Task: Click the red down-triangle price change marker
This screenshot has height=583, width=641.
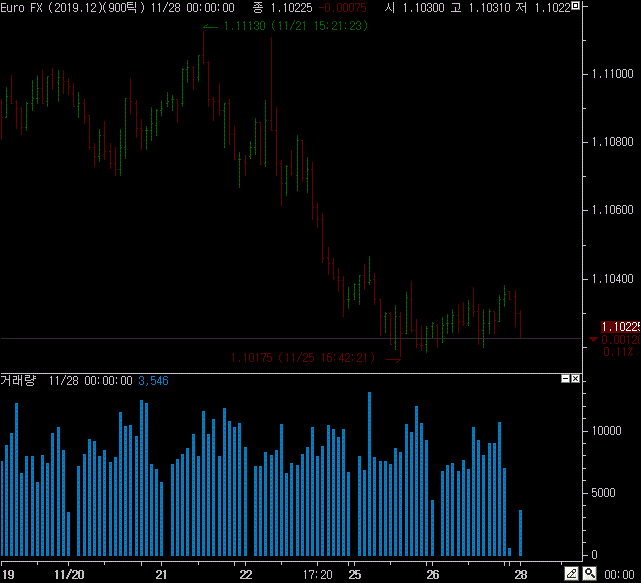Action: coord(593,340)
